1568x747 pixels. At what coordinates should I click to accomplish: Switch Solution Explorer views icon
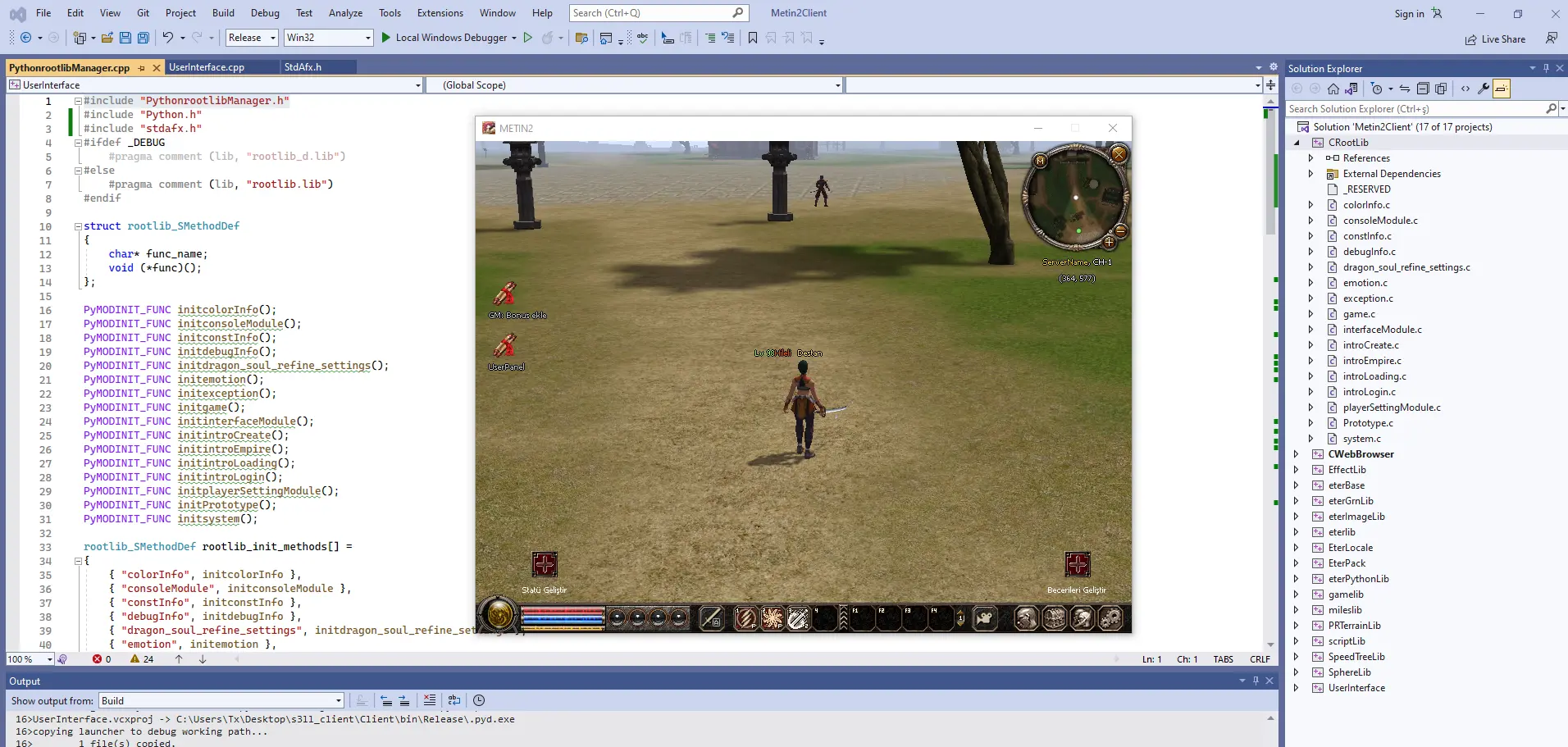tap(1351, 89)
